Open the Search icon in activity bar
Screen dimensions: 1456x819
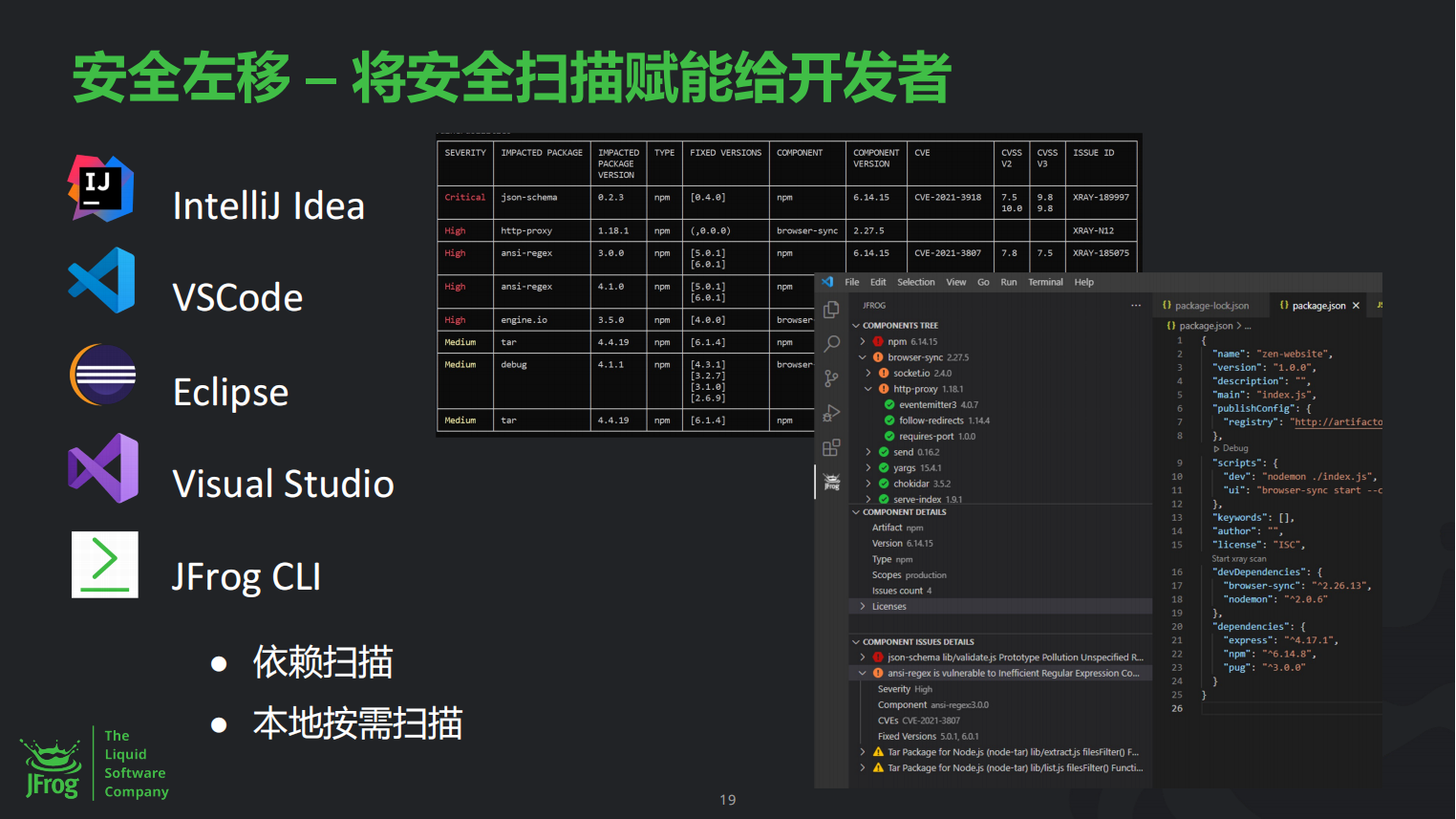pos(831,344)
